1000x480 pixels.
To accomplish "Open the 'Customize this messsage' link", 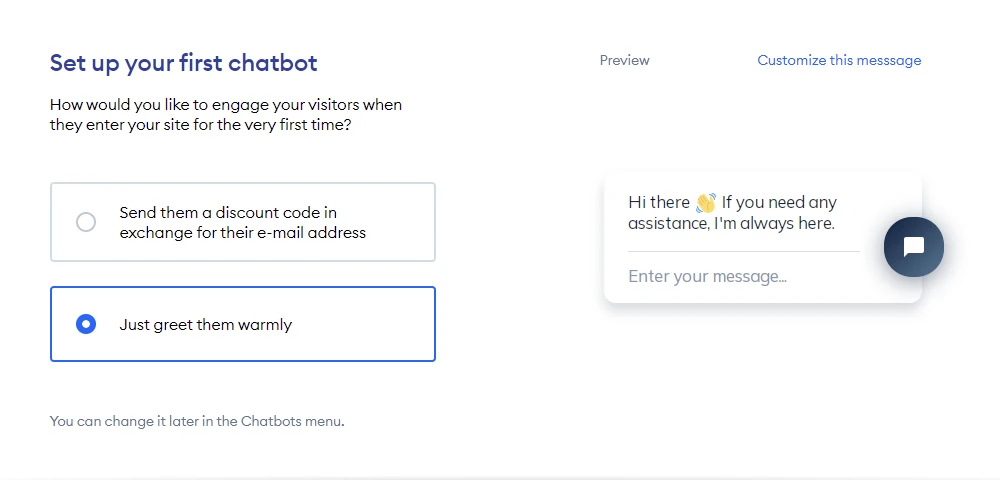I will click(839, 61).
